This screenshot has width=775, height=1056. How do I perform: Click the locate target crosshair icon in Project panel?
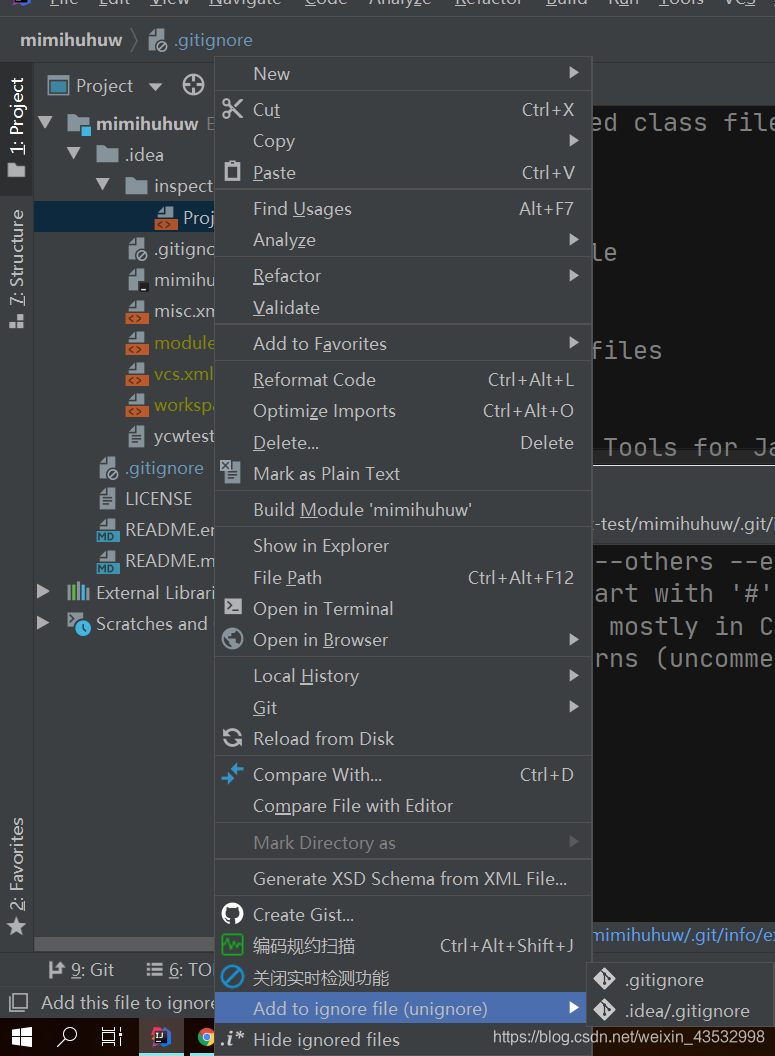point(193,86)
